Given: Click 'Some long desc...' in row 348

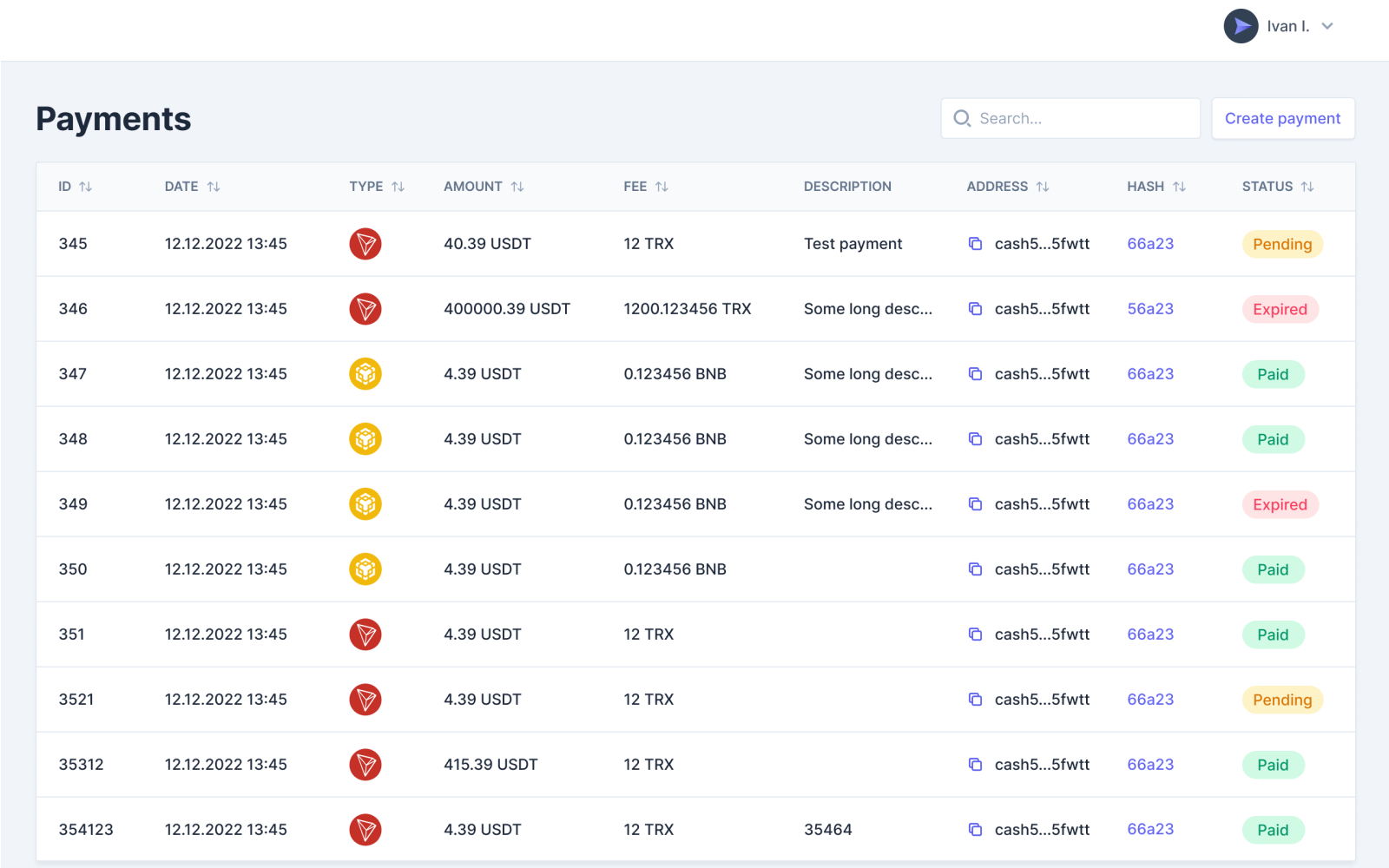Looking at the screenshot, I should 868,439.
